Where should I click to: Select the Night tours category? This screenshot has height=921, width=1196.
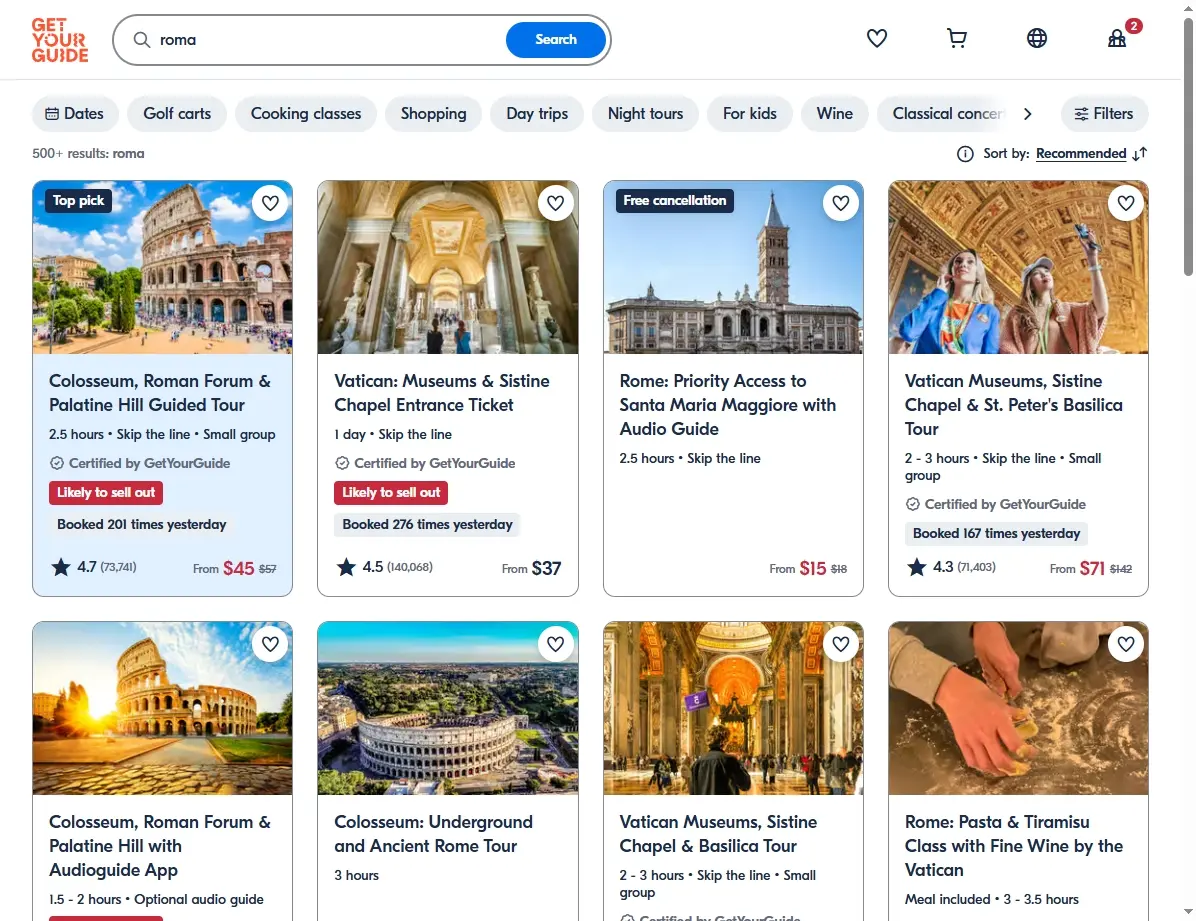click(x=645, y=114)
